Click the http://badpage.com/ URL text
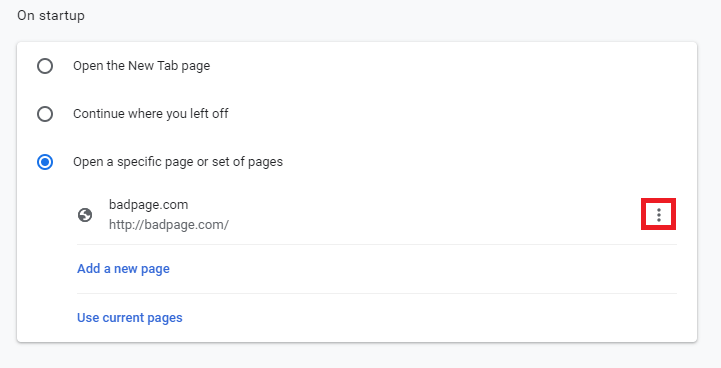721x368 pixels. click(169, 225)
